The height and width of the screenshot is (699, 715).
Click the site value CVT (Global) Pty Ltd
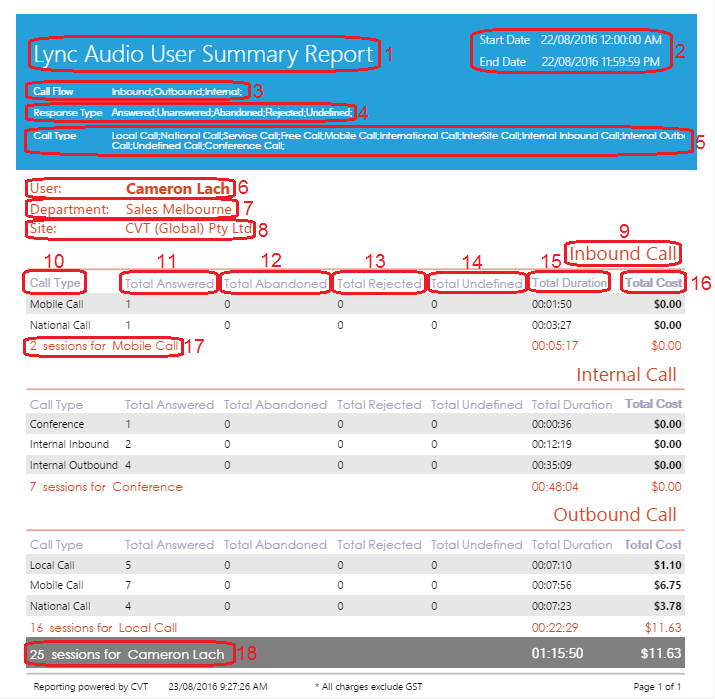pyautogui.click(x=188, y=228)
